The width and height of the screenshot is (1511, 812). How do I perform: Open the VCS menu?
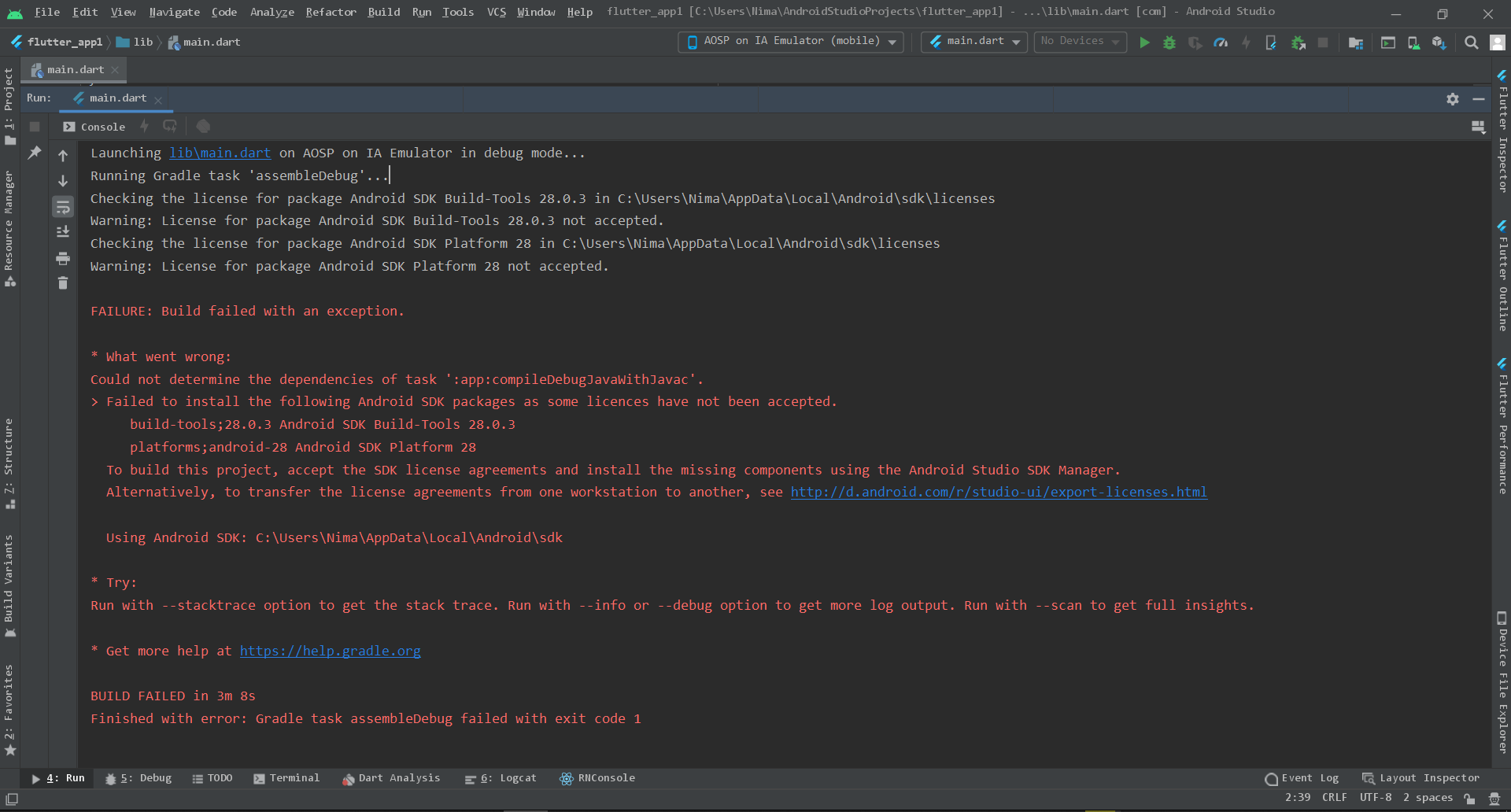497,12
